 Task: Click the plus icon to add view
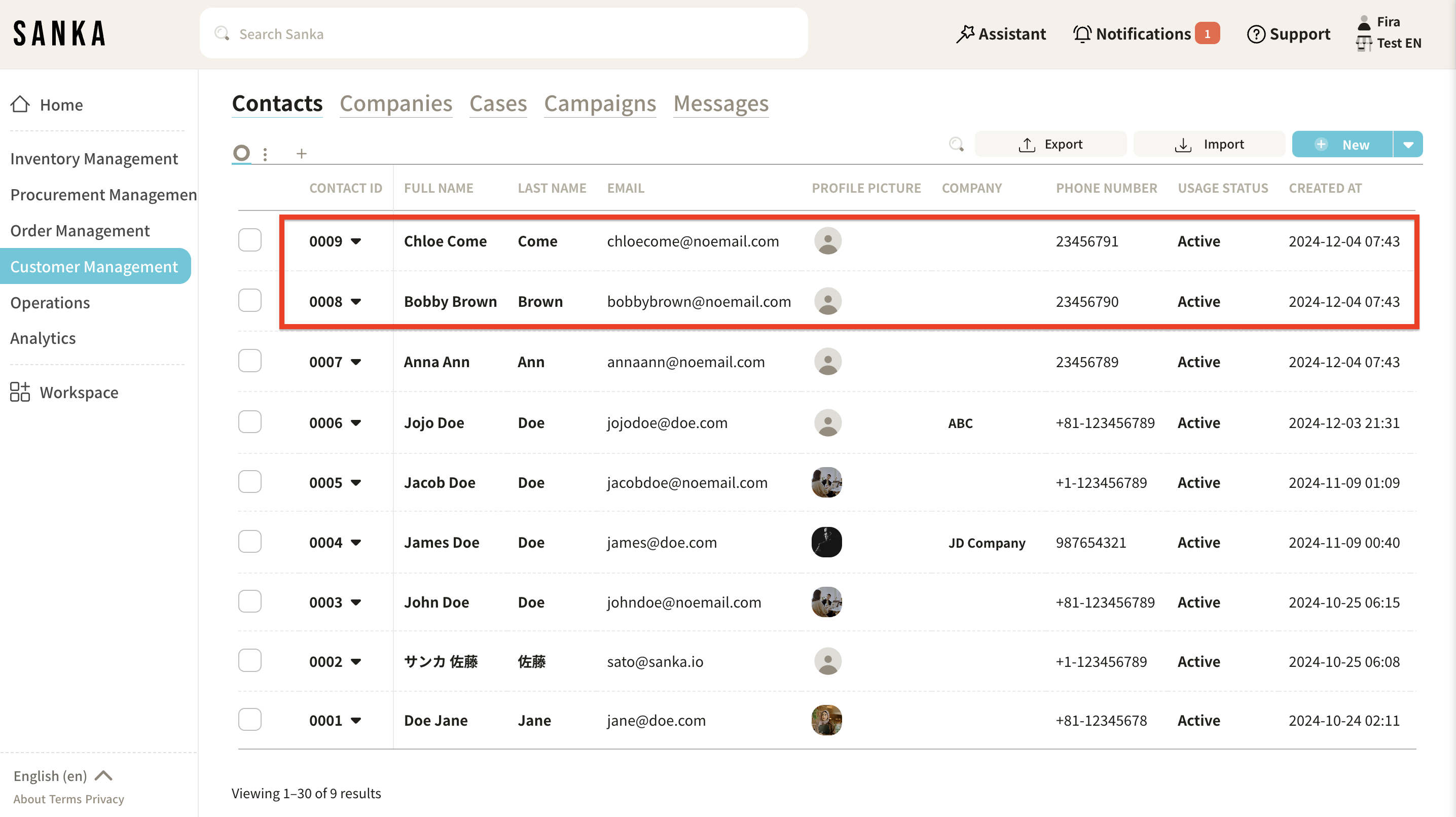point(301,153)
